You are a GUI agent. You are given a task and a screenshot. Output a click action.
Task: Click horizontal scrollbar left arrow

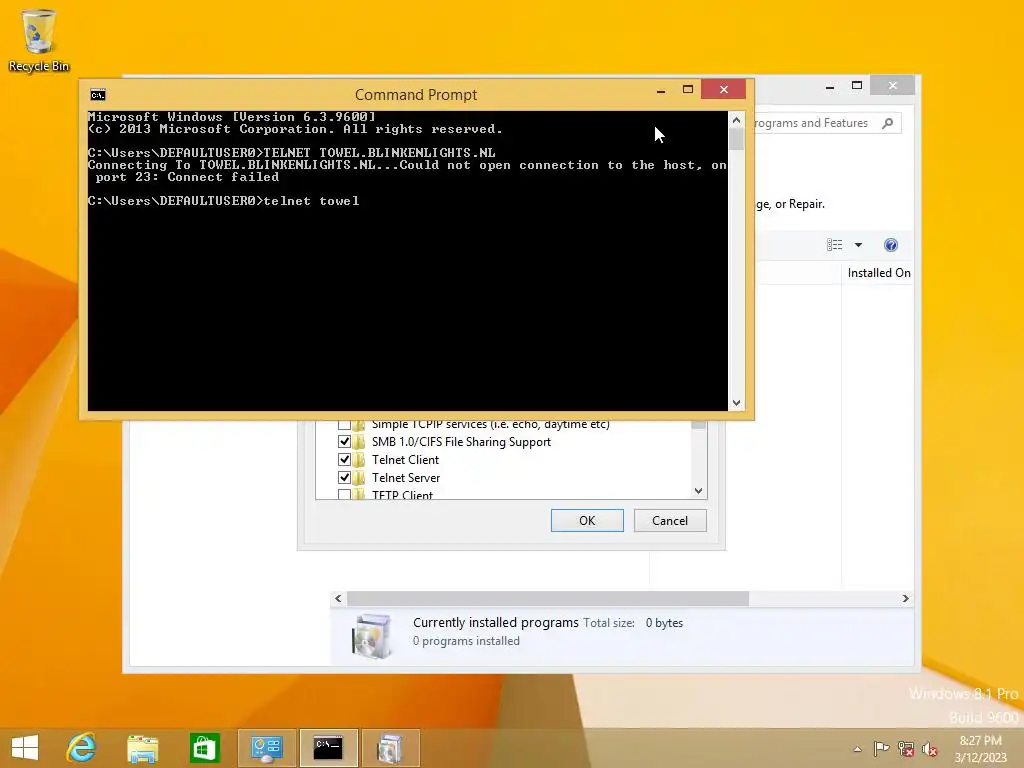point(338,598)
